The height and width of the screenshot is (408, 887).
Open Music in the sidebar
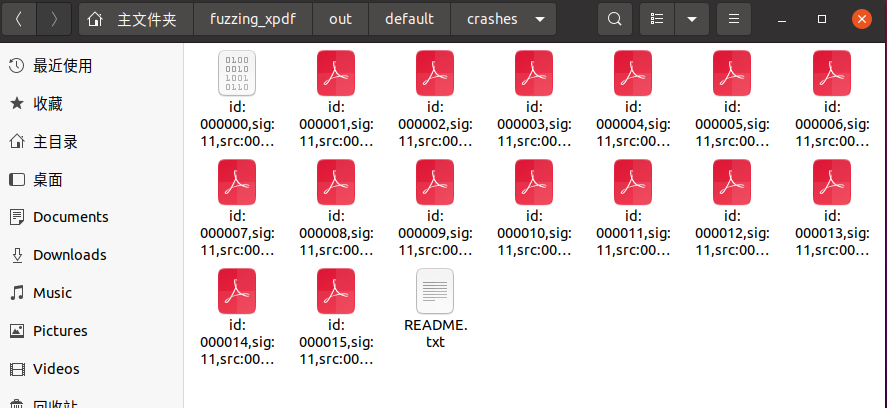point(92,293)
